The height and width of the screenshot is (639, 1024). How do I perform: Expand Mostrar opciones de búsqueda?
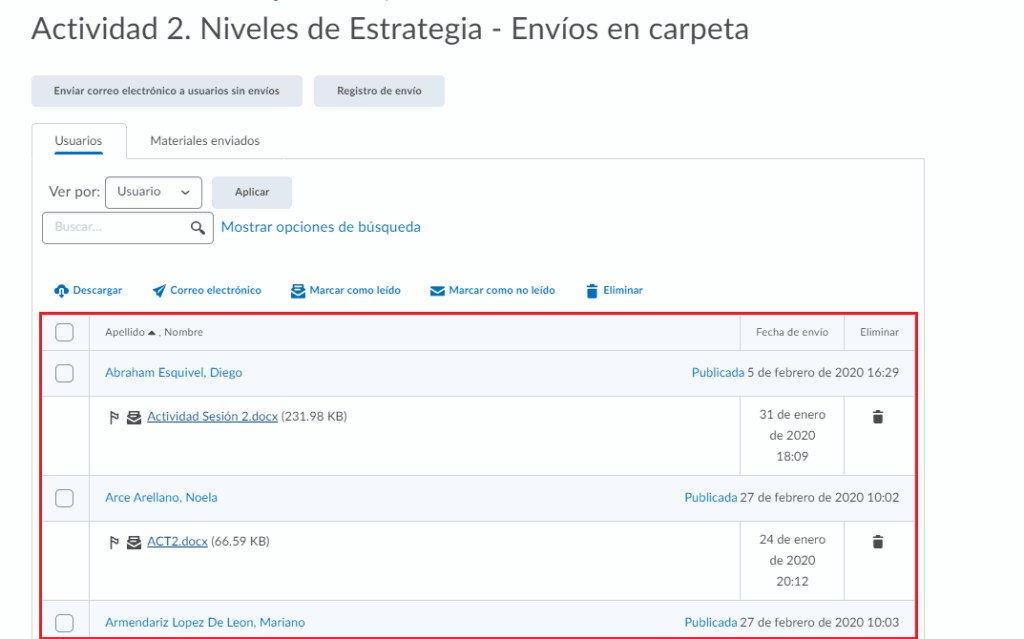point(320,227)
